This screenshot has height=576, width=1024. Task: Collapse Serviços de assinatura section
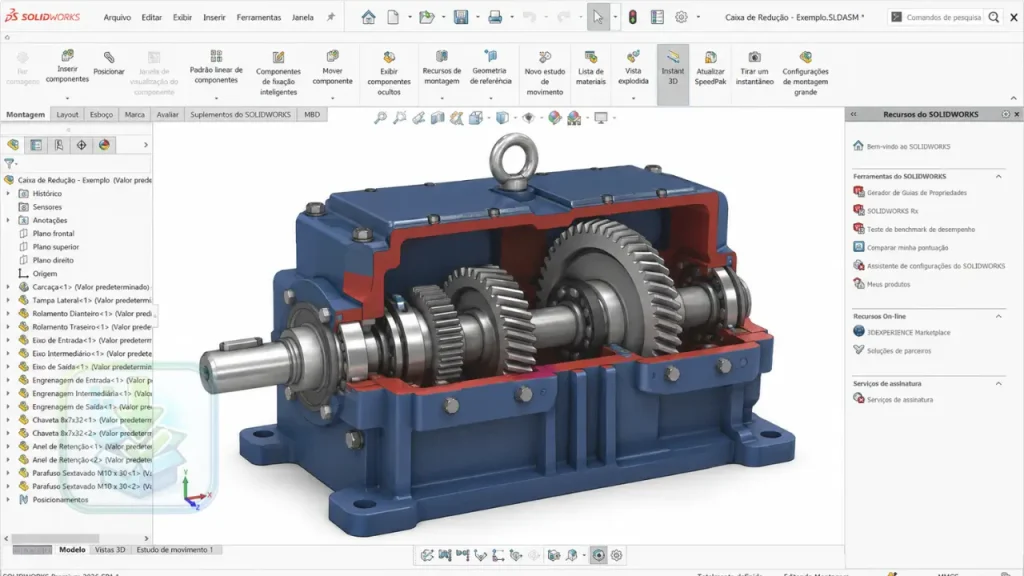tap(999, 383)
